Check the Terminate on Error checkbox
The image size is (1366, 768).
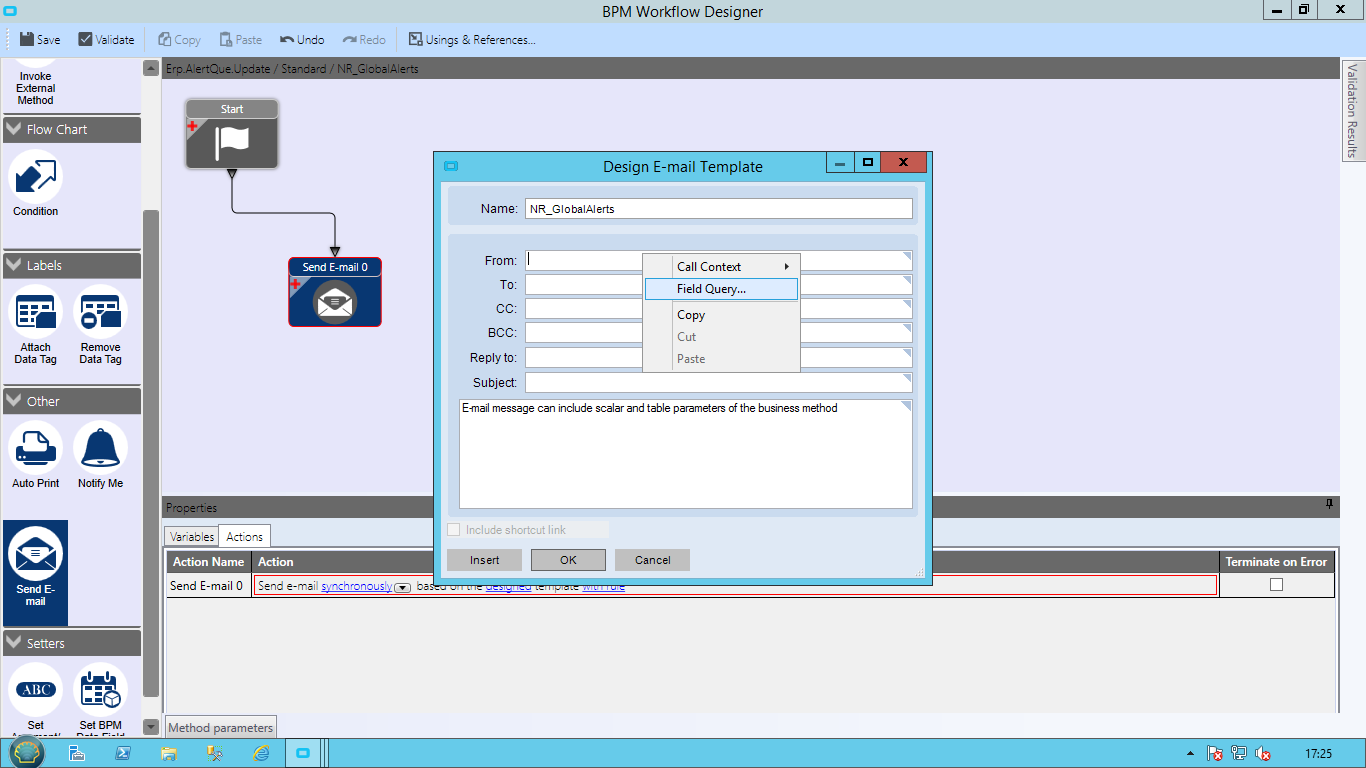pos(1276,585)
